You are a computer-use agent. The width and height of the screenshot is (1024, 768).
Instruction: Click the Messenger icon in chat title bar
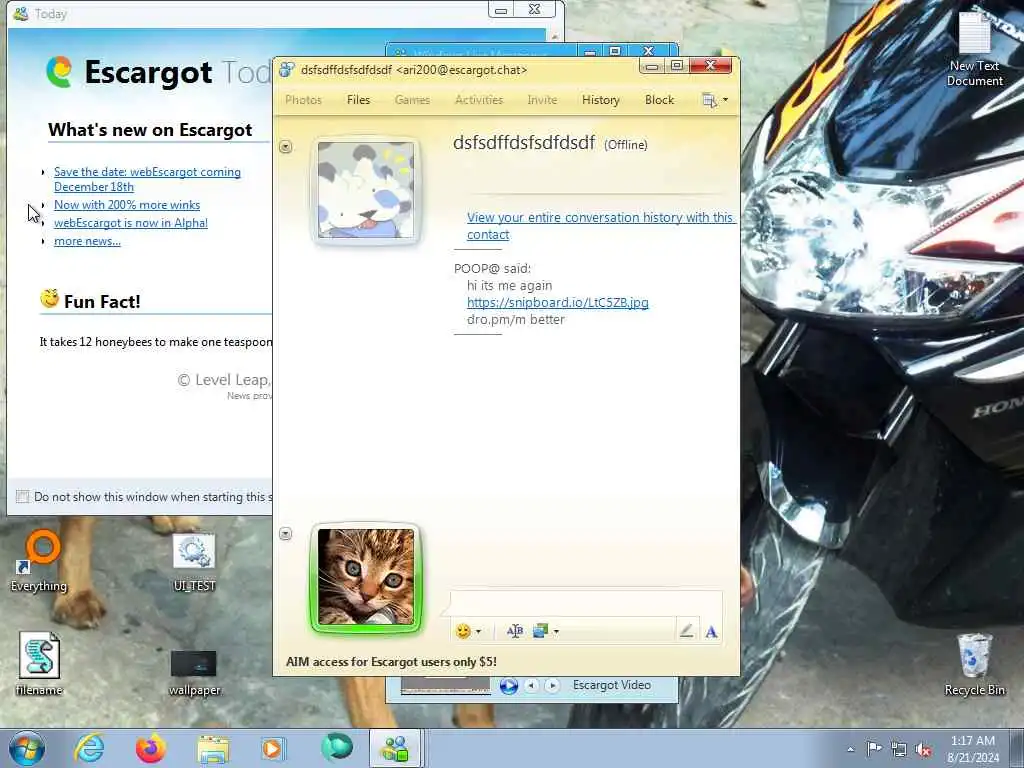pyautogui.click(x=287, y=69)
